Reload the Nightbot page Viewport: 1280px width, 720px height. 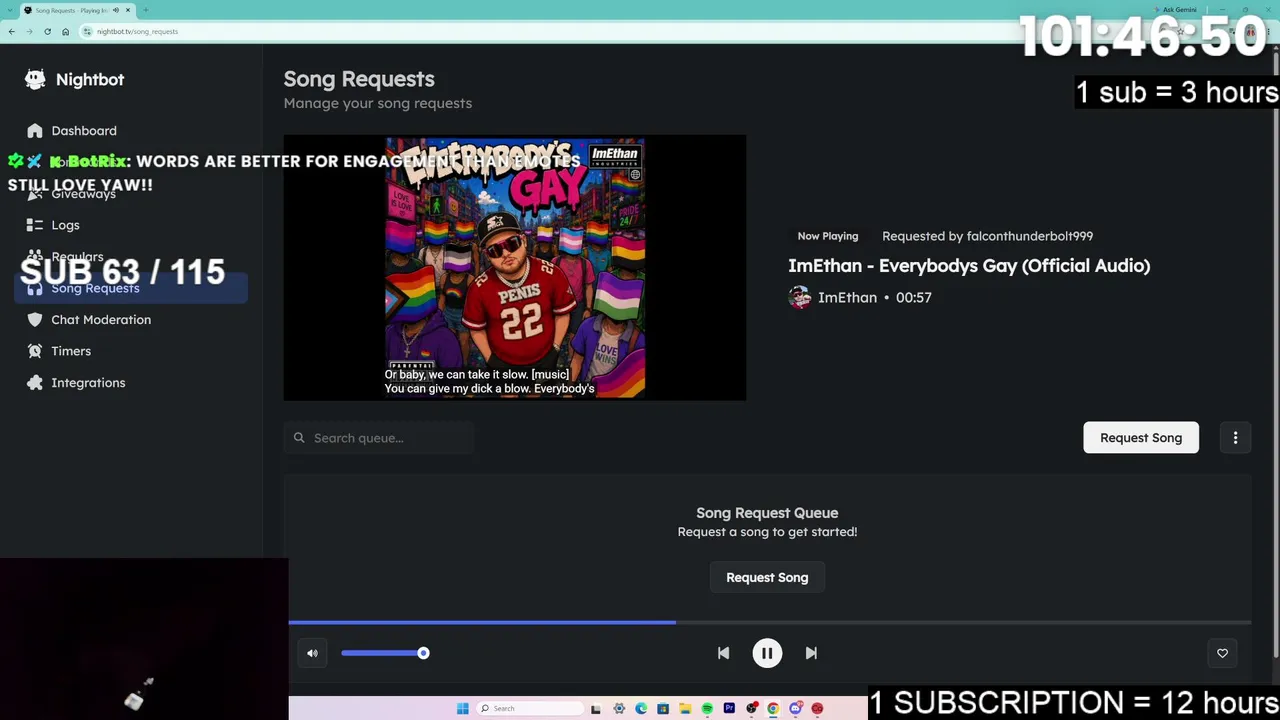coord(47,31)
